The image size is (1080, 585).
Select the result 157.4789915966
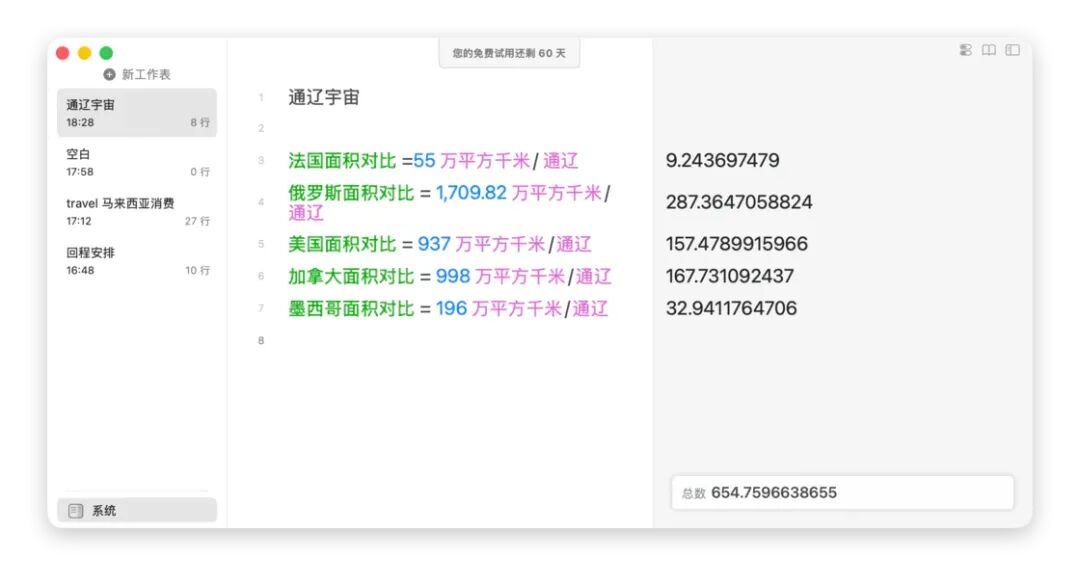pyautogui.click(x=736, y=244)
